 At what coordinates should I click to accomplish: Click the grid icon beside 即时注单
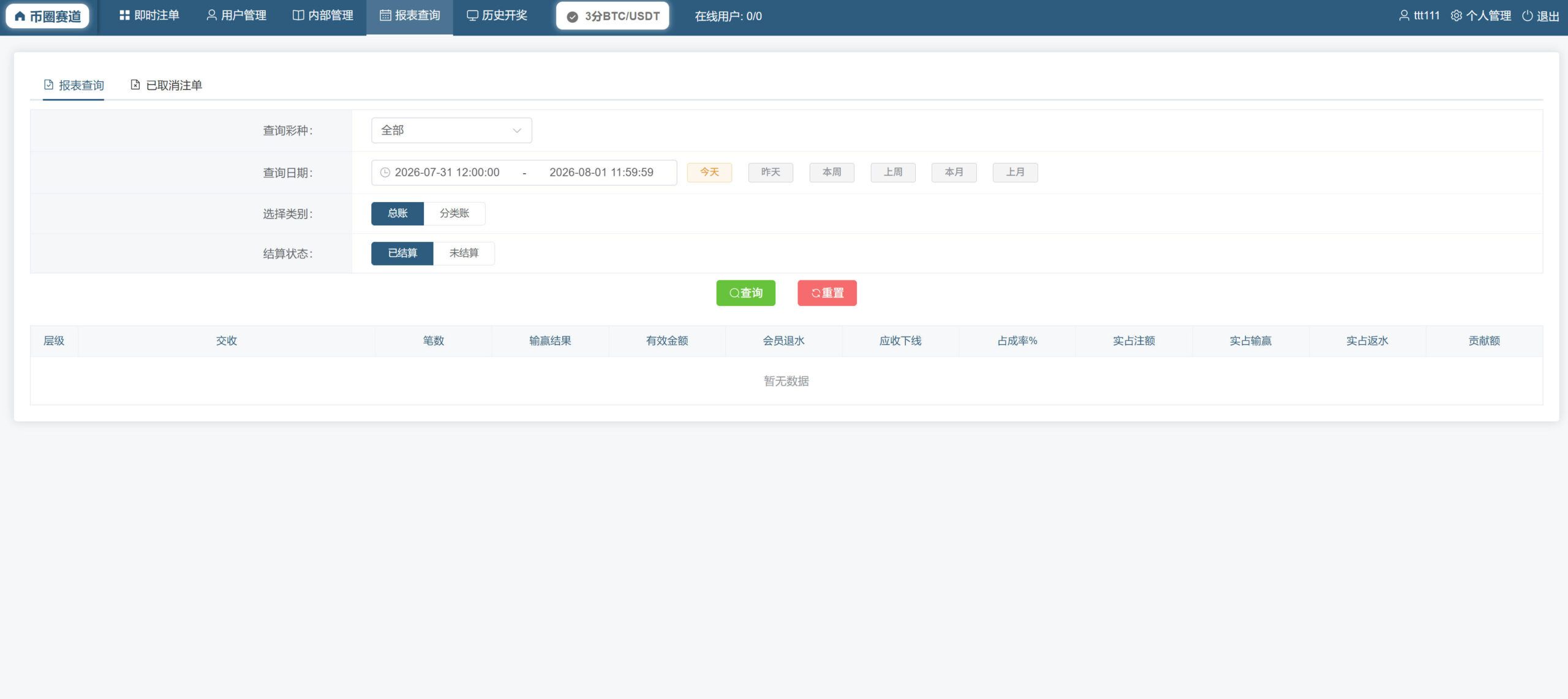[124, 15]
